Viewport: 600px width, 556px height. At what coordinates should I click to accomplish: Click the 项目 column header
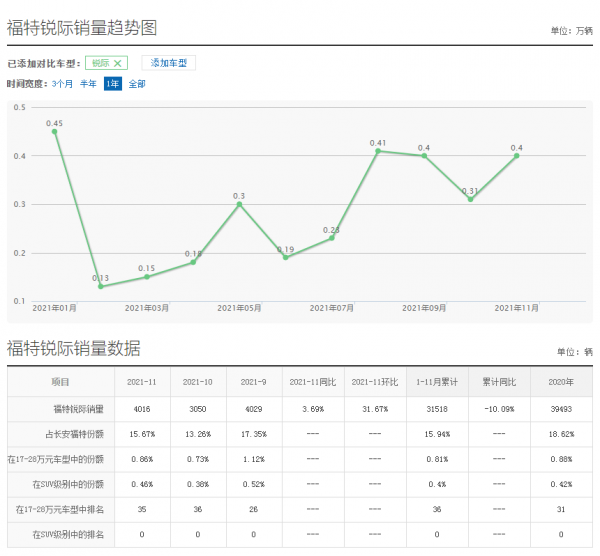pyautogui.click(x=60, y=382)
